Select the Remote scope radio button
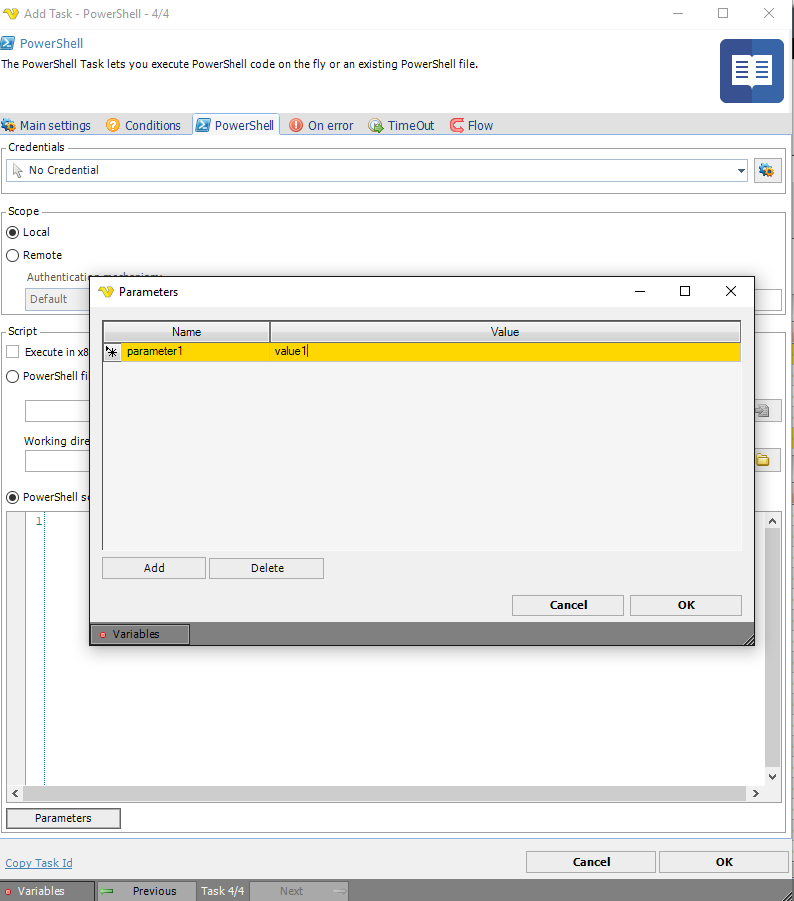Screen dimensions: 794x901 point(13,255)
